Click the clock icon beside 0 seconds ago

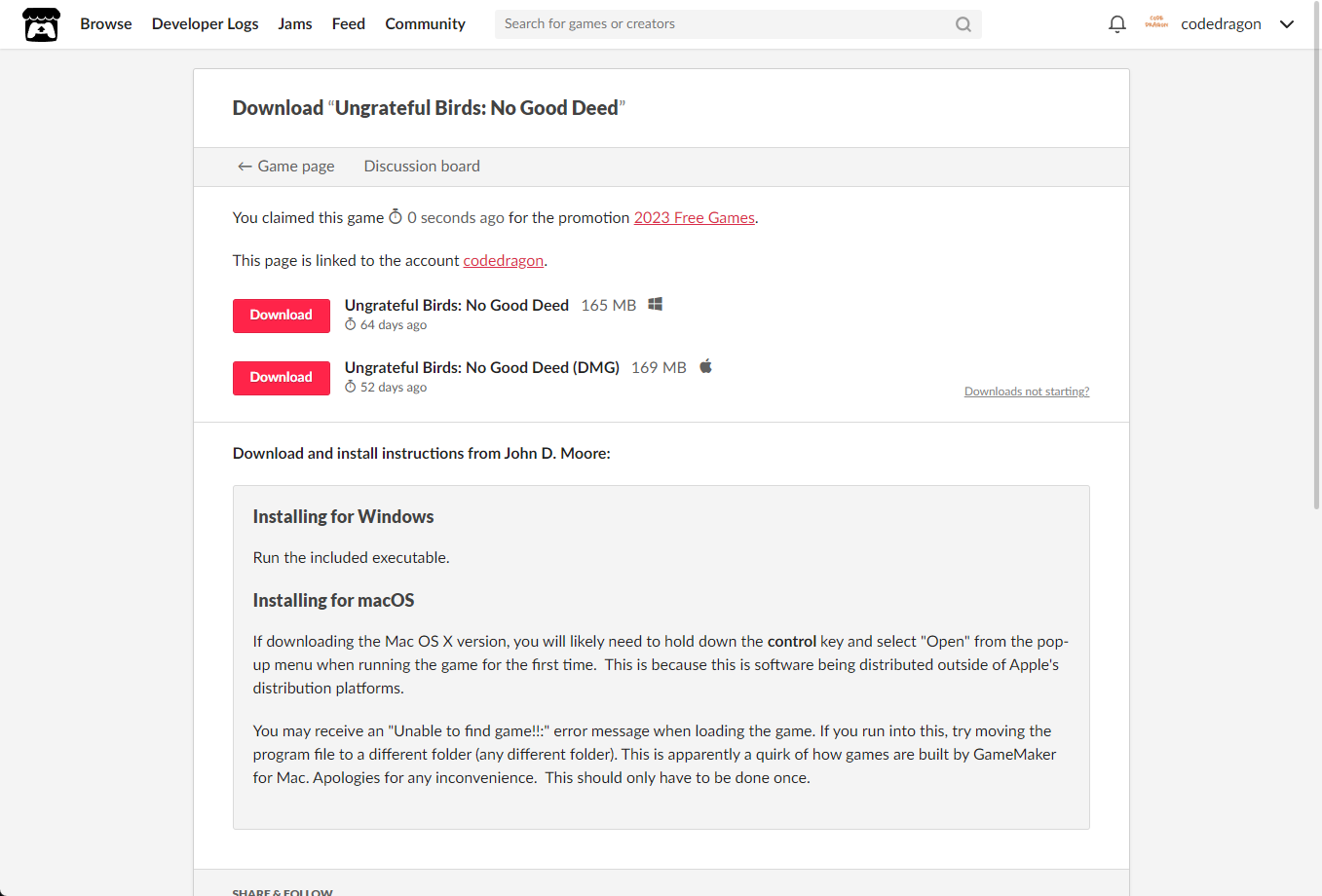(396, 216)
